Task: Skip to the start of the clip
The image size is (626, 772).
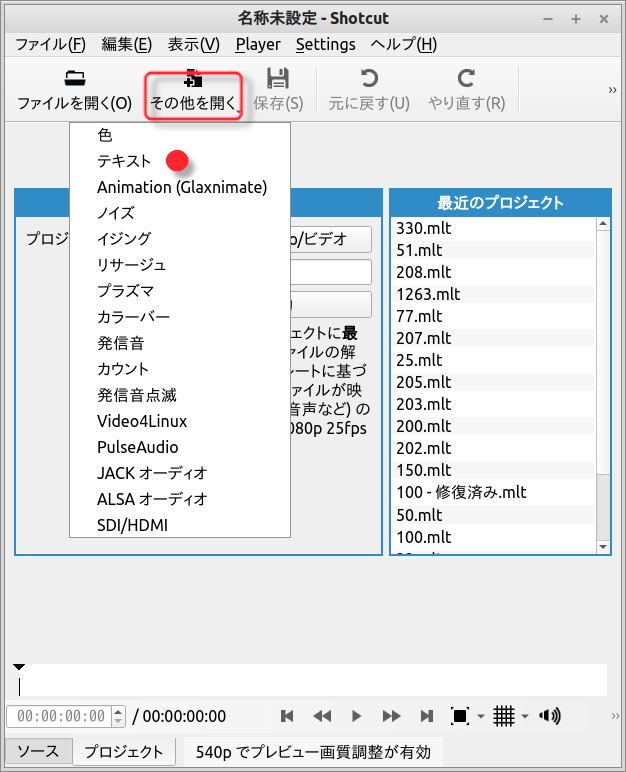Action: [287, 716]
